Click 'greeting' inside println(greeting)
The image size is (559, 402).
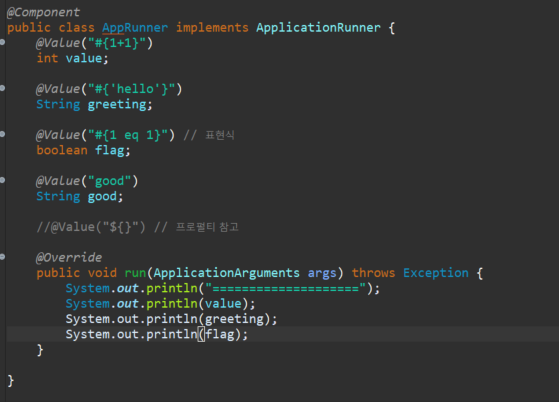234,319
